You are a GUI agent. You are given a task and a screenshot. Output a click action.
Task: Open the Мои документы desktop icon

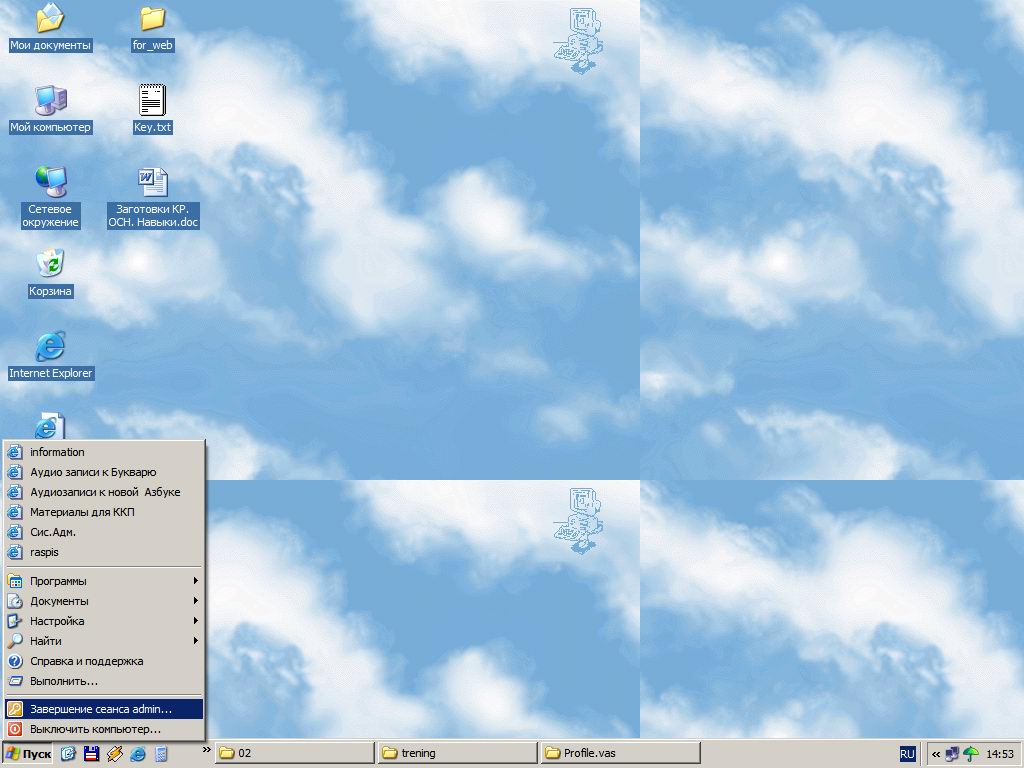click(50, 27)
